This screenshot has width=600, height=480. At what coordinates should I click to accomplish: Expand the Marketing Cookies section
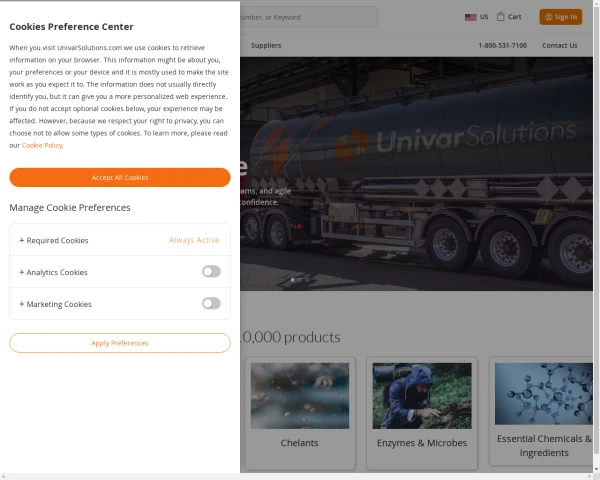coord(55,304)
